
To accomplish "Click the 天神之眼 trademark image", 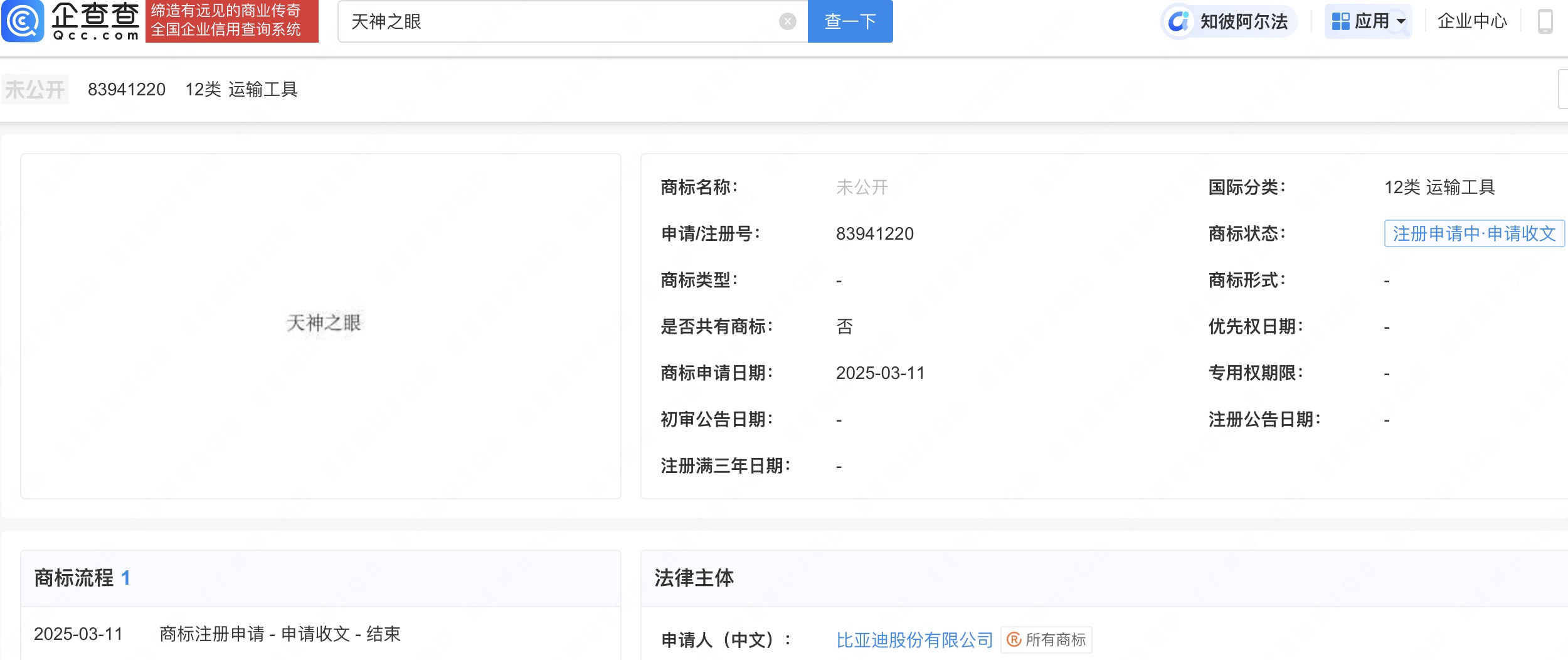I will click(324, 323).
